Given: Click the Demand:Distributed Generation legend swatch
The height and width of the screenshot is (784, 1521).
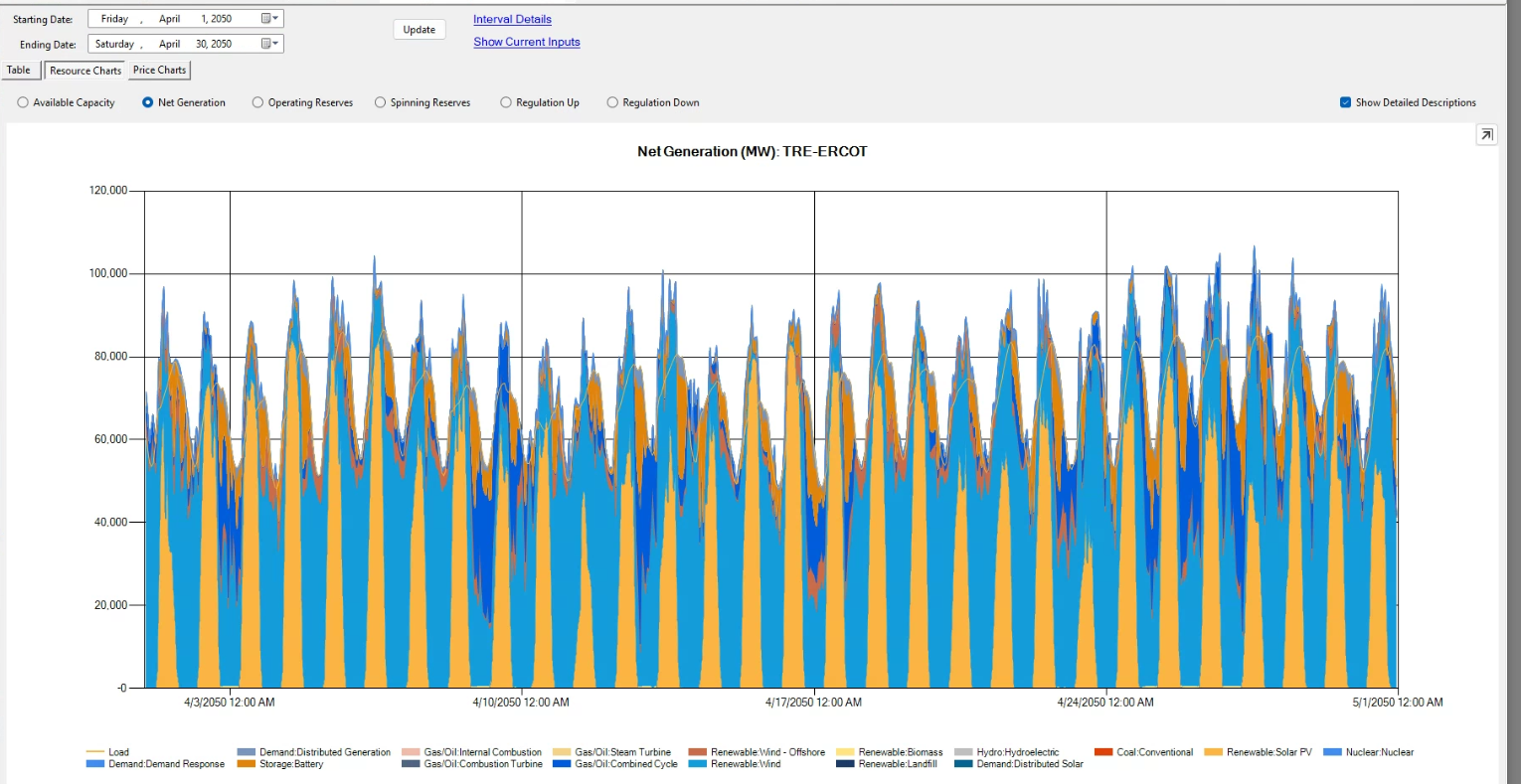Looking at the screenshot, I should [x=246, y=752].
